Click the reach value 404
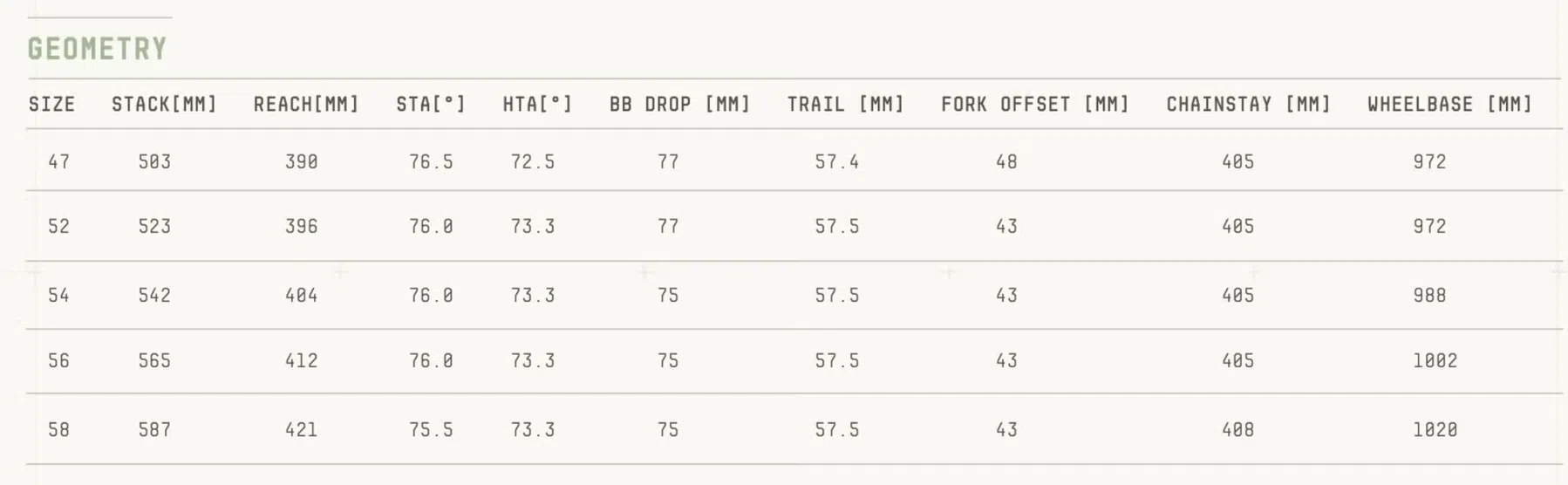 [301, 296]
